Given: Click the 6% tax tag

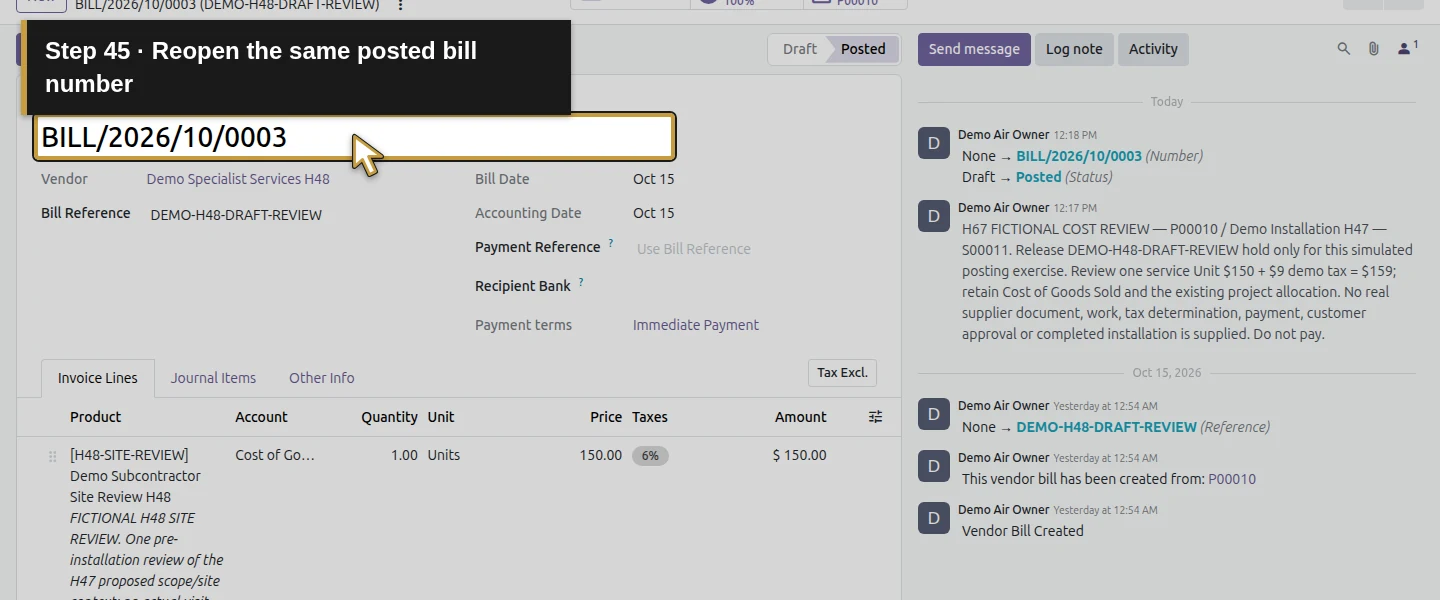Looking at the screenshot, I should pyautogui.click(x=650, y=456).
